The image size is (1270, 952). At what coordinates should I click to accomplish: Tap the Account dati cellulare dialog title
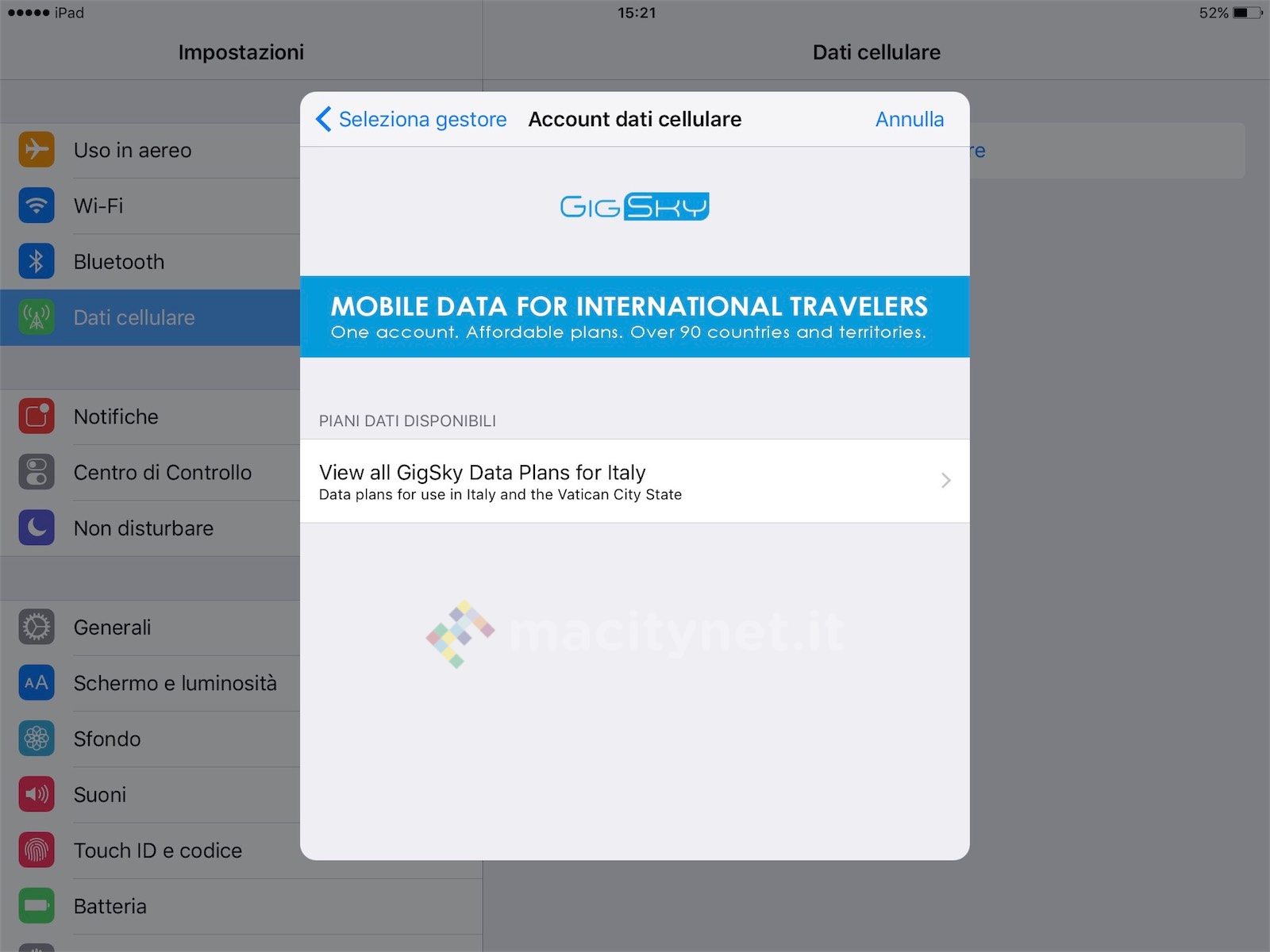(x=635, y=119)
